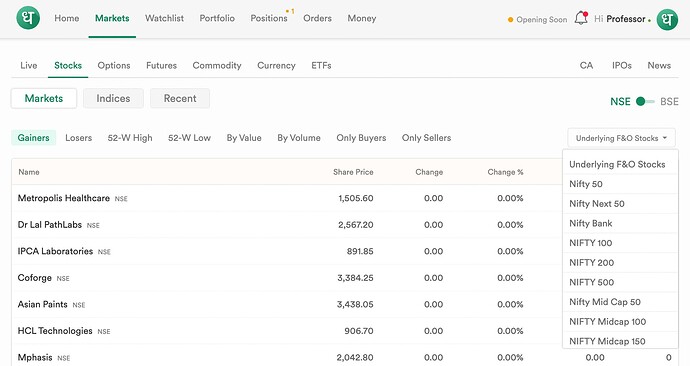Choose NIFTY 200 option
The height and width of the screenshot is (366, 690).
coord(620,263)
